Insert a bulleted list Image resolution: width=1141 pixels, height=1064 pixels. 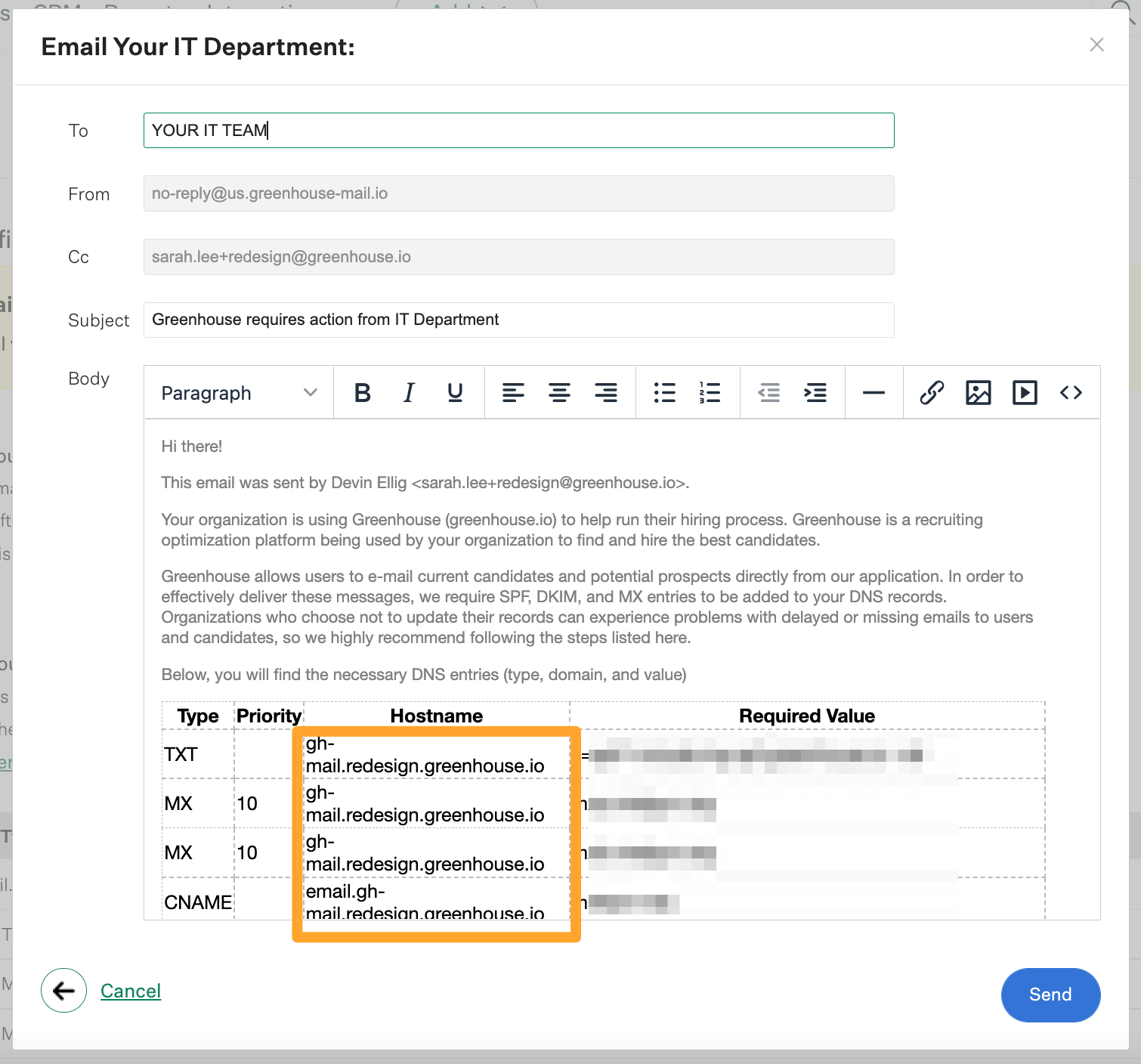pyautogui.click(x=664, y=393)
